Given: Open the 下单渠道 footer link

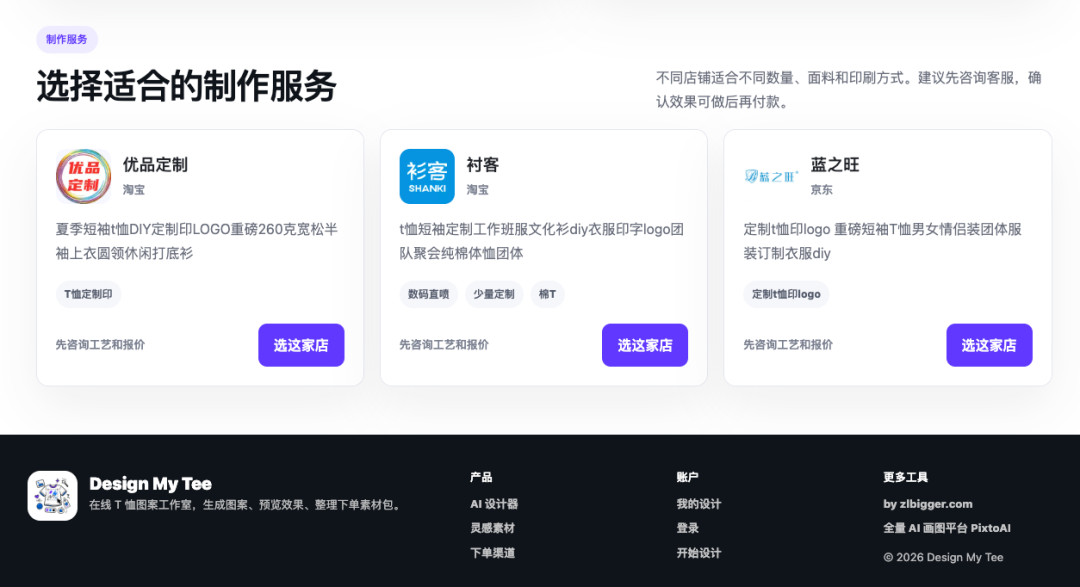Looking at the screenshot, I should pos(492,553).
